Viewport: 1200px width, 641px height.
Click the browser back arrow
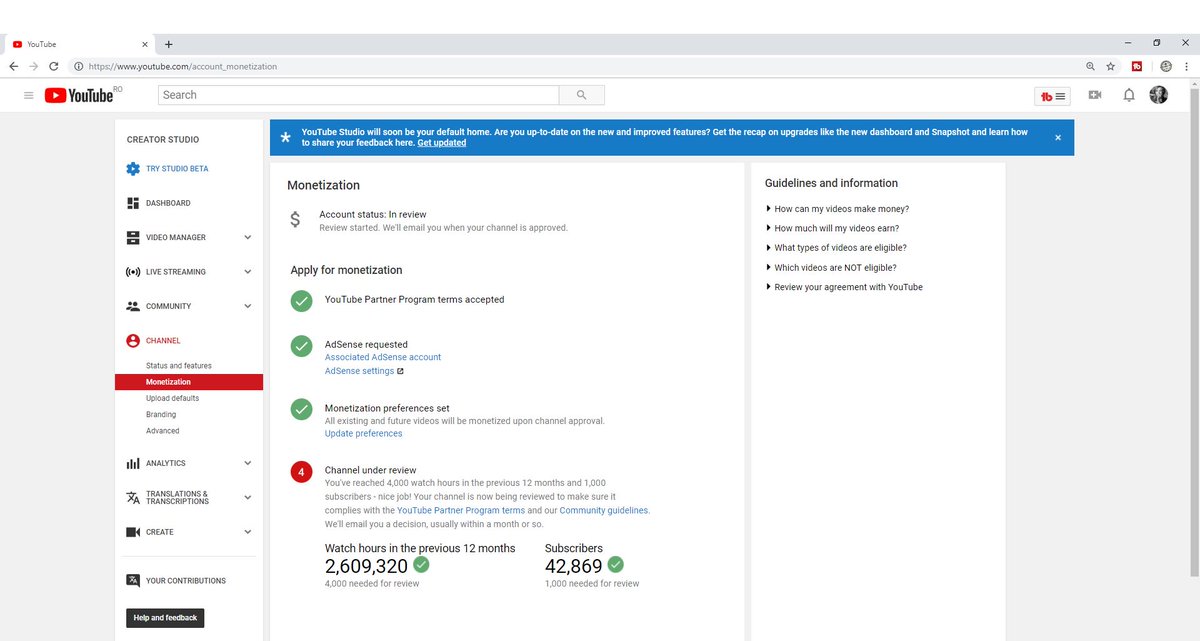tap(13, 66)
